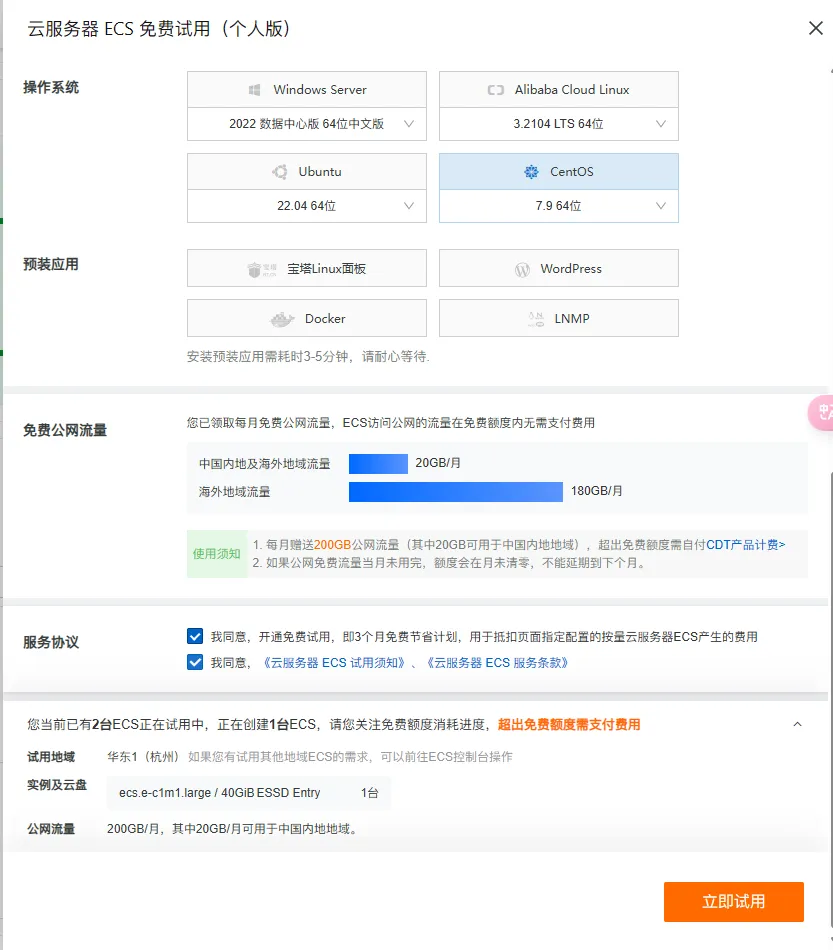Click the Windows logo icon
The width and height of the screenshot is (833, 950).
(x=254, y=90)
